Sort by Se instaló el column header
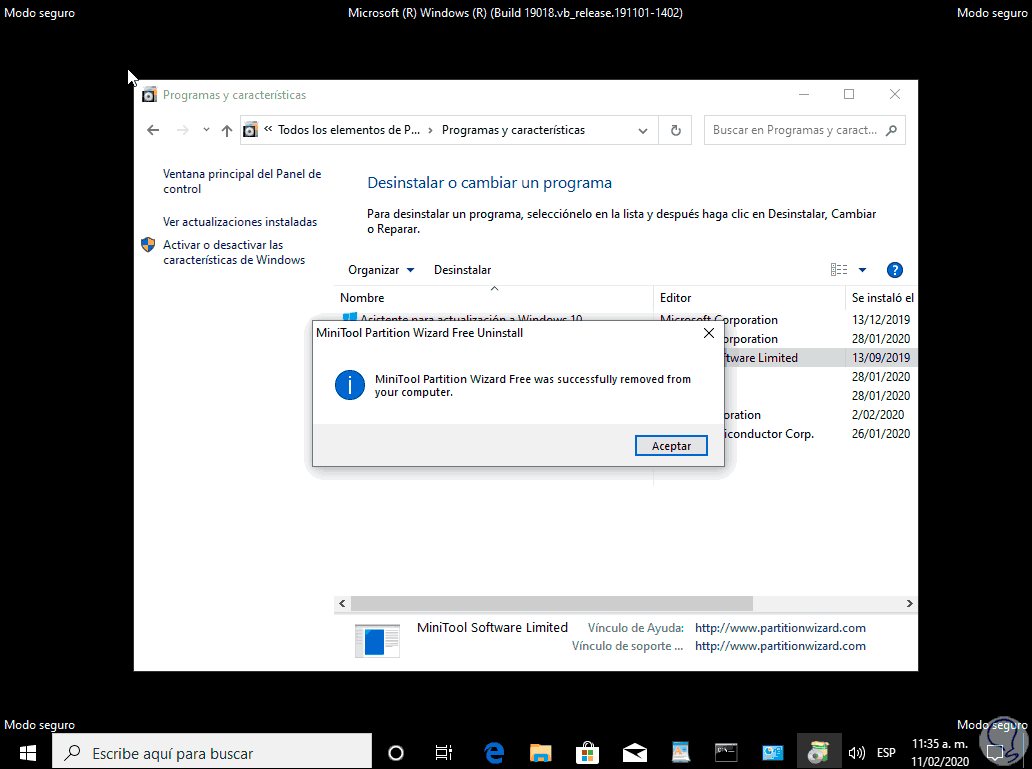This screenshot has height=769, width=1032. [x=881, y=298]
